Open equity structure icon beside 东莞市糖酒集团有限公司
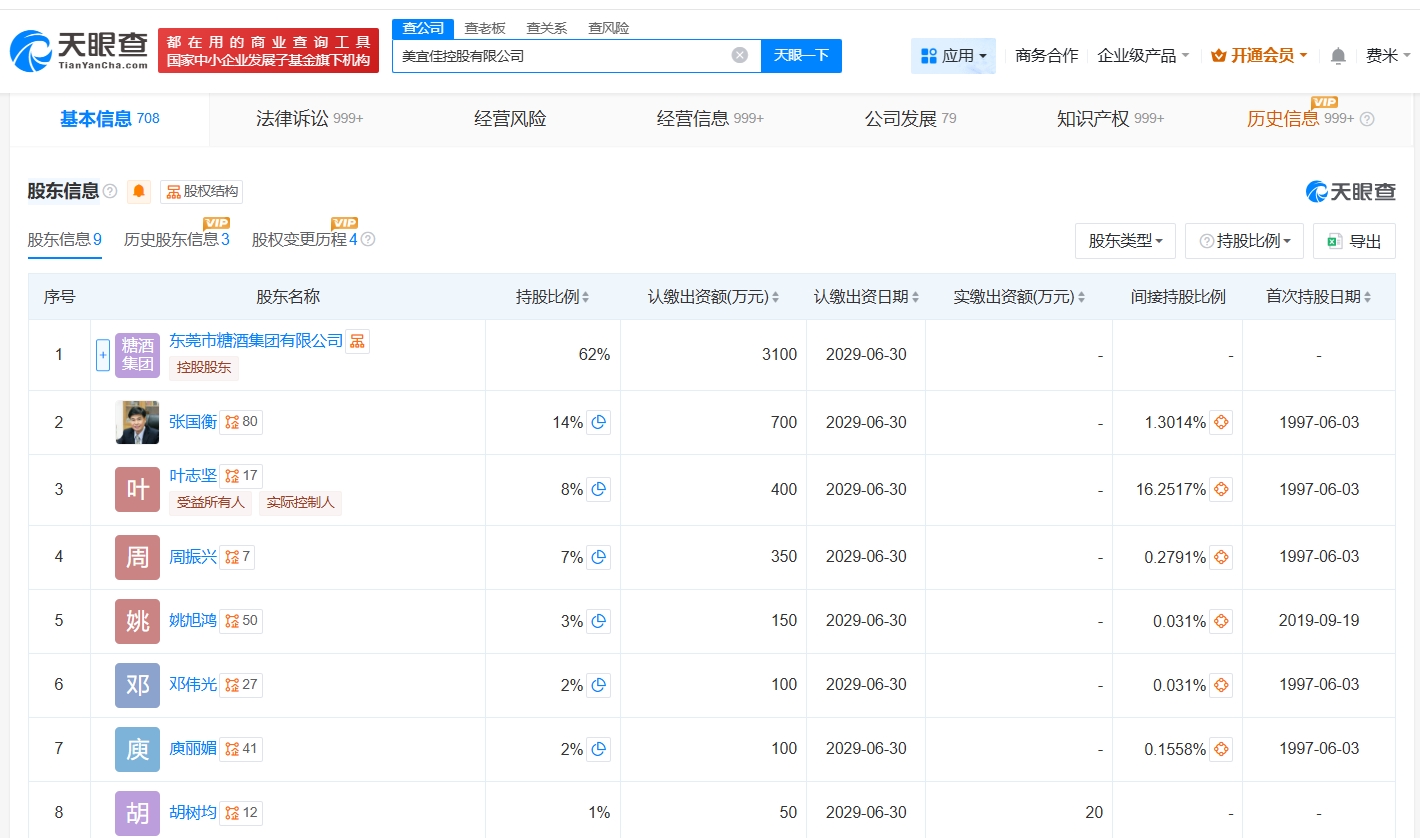This screenshot has height=838, width=1420. 357,341
